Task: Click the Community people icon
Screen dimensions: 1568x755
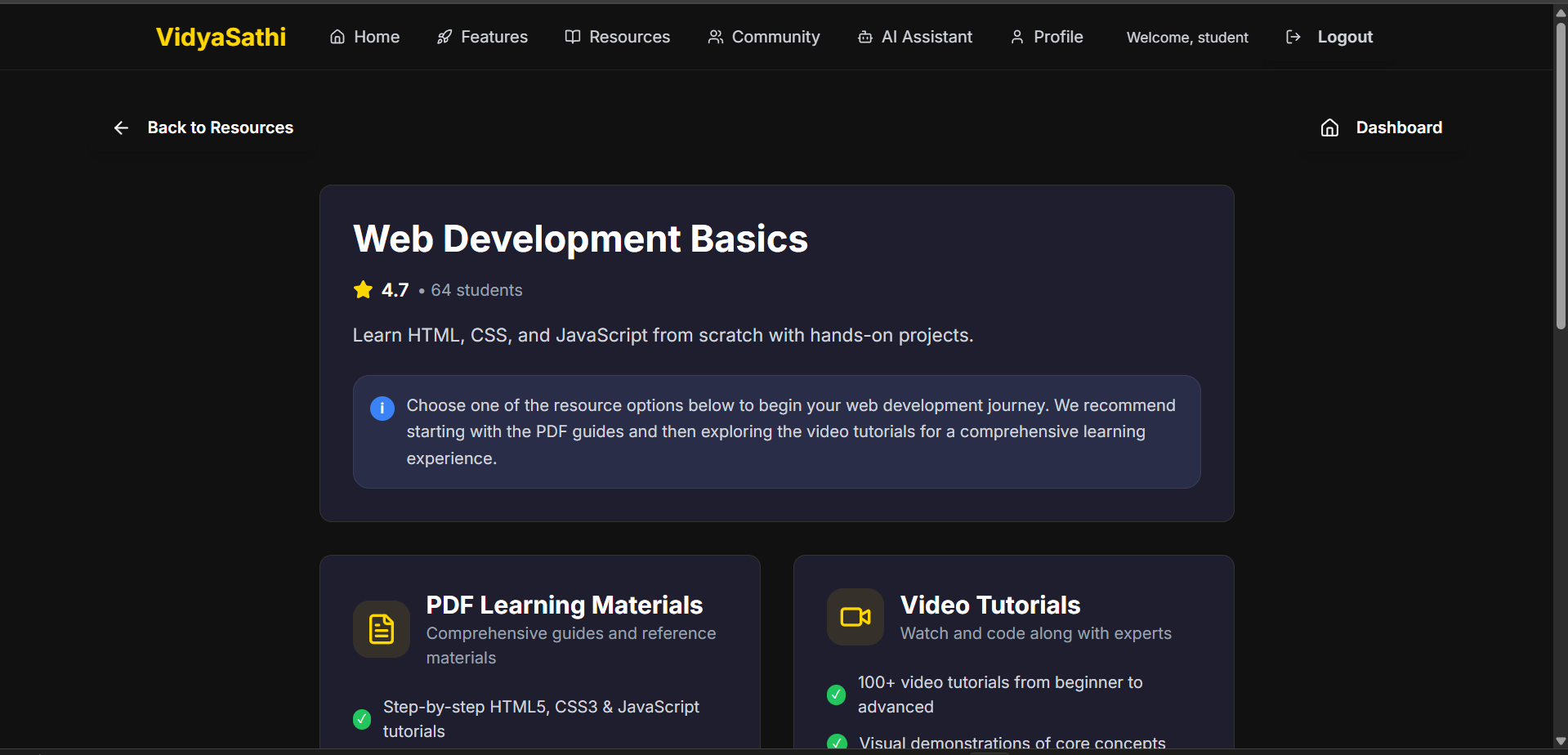Action: tap(716, 37)
